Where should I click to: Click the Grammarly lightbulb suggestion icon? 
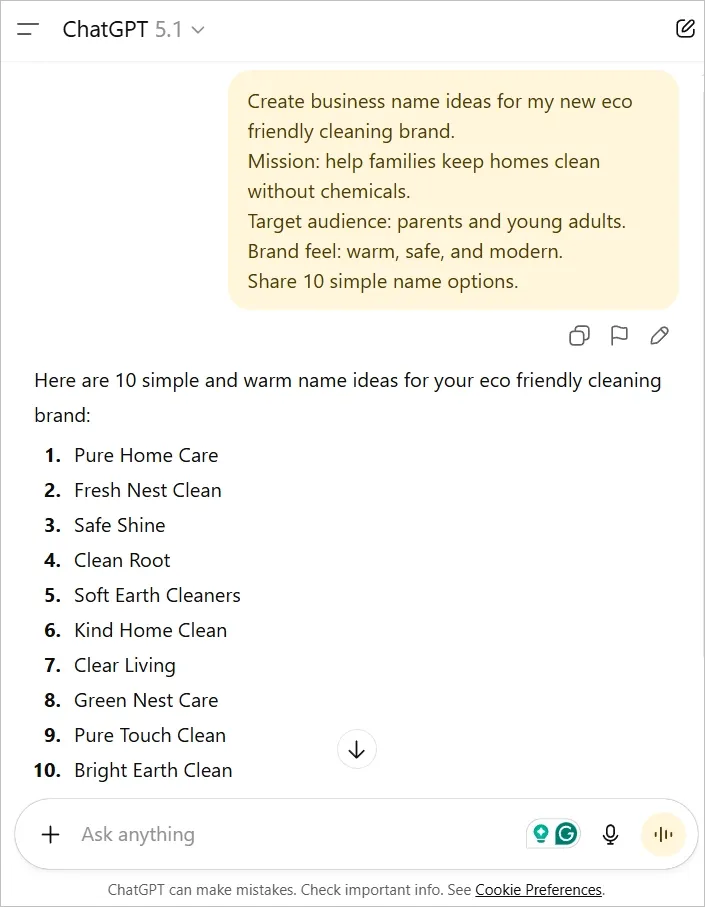[541, 834]
